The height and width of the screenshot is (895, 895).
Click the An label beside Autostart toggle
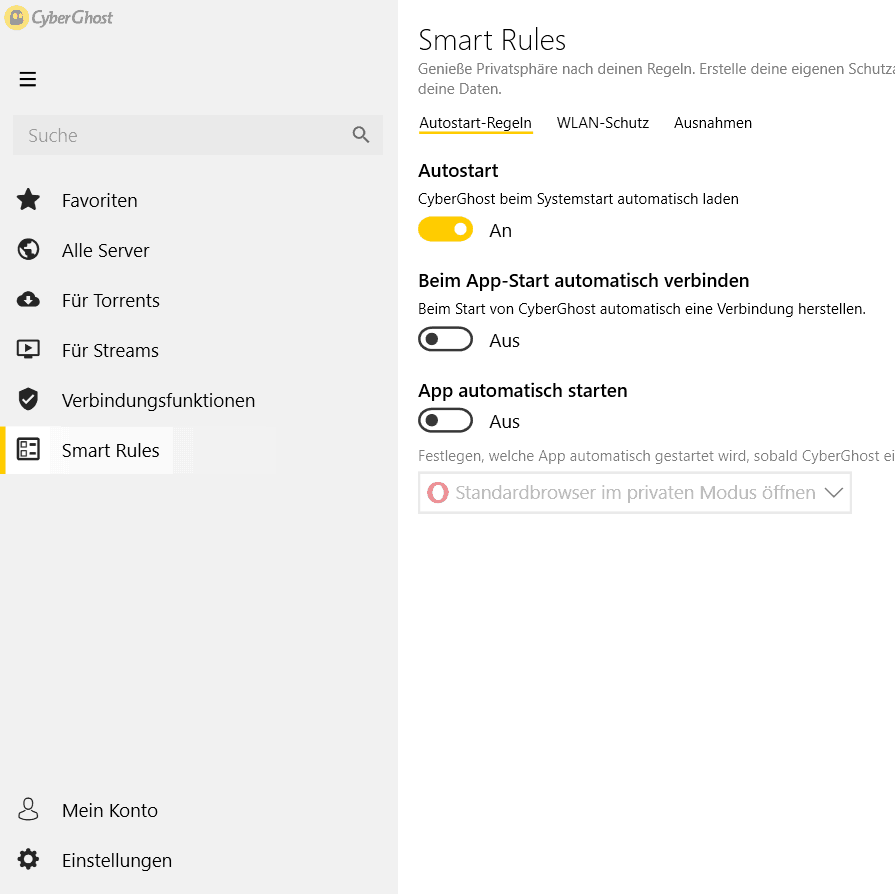[501, 231]
